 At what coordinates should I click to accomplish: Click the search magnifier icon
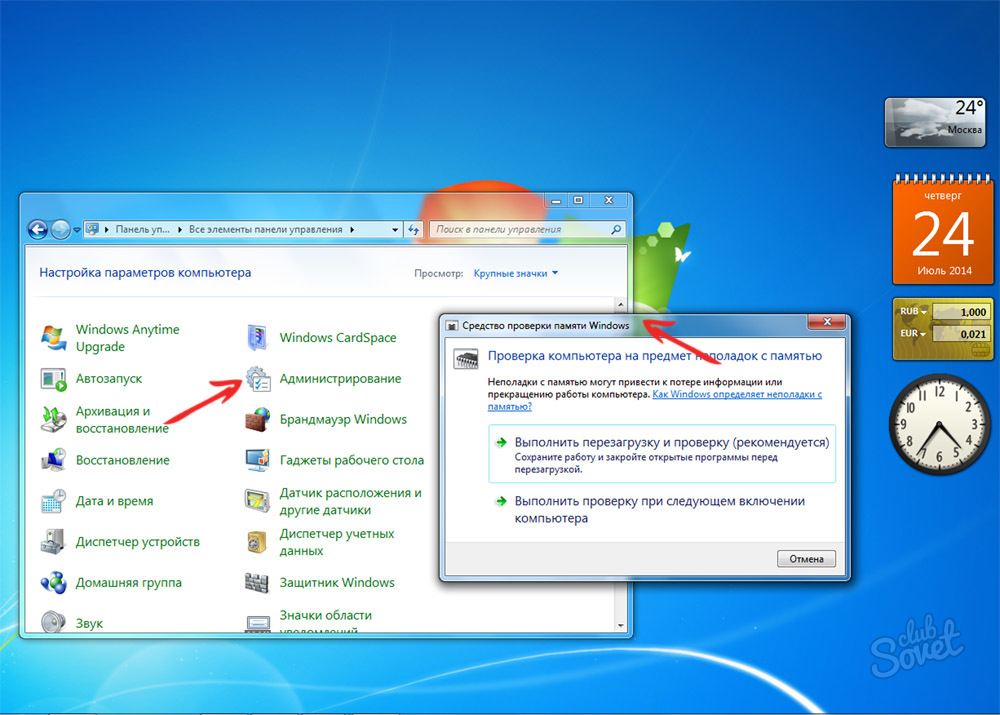pyautogui.click(x=616, y=229)
